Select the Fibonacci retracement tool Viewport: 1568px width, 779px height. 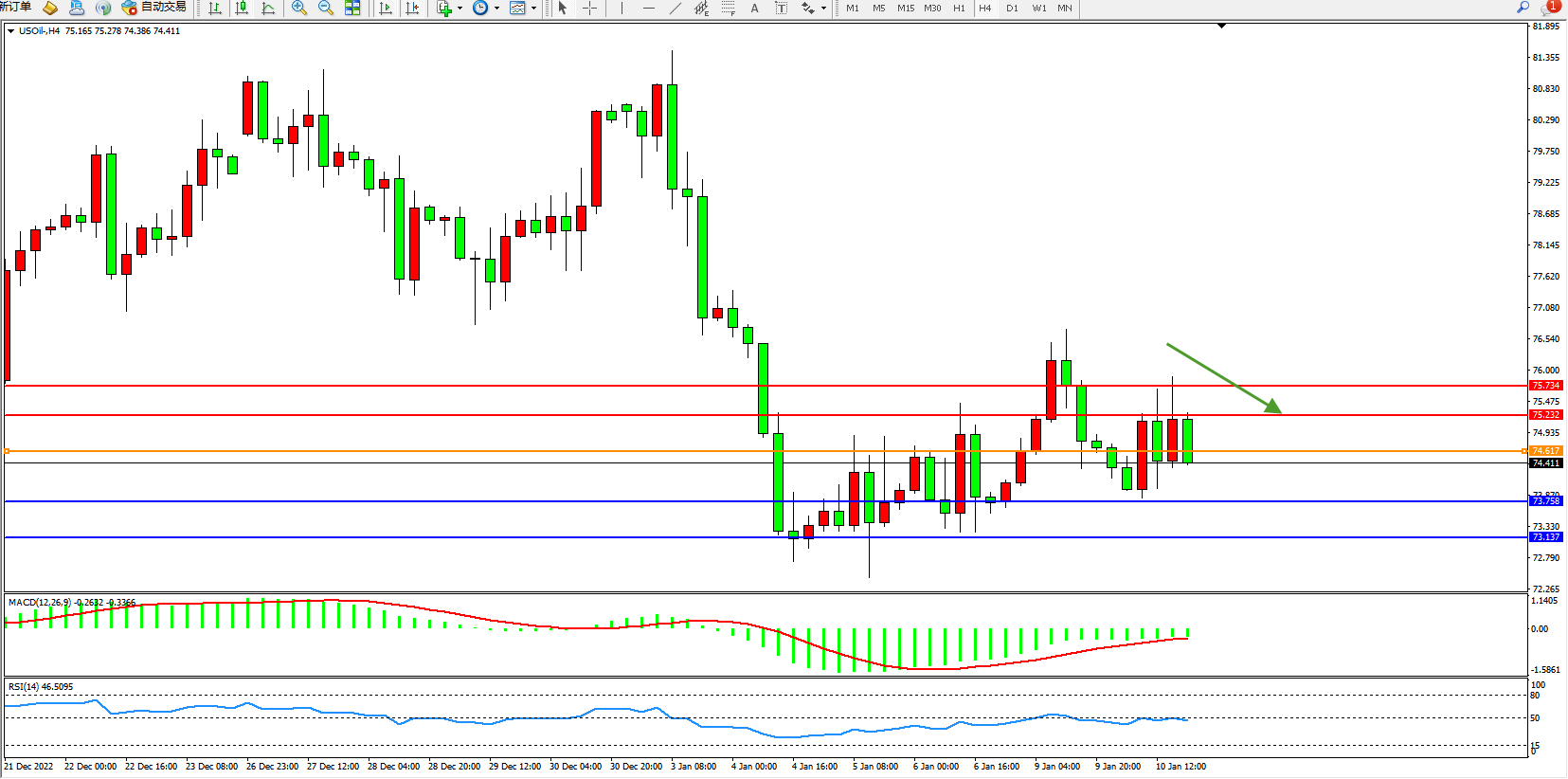[728, 9]
